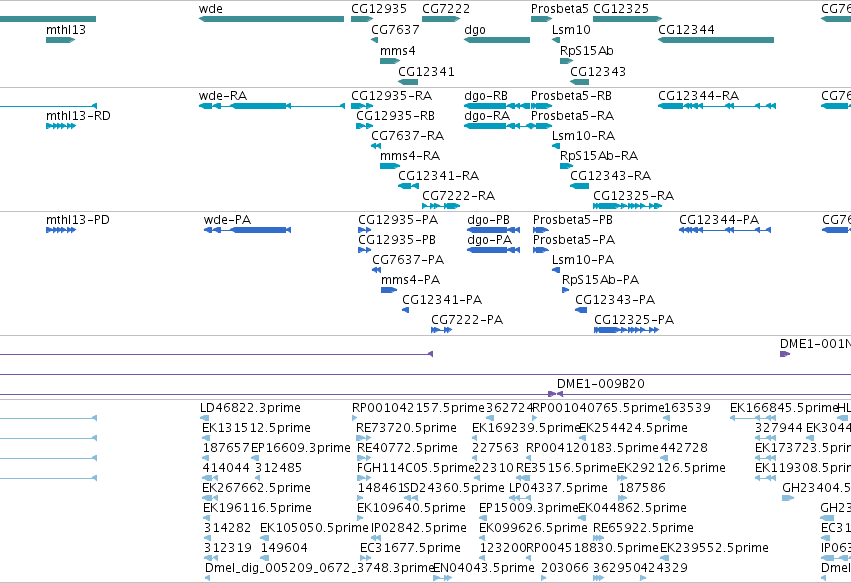Select the Lsm10-RA transcript label
Viewport: 851px width, 583px height.
(x=583, y=136)
